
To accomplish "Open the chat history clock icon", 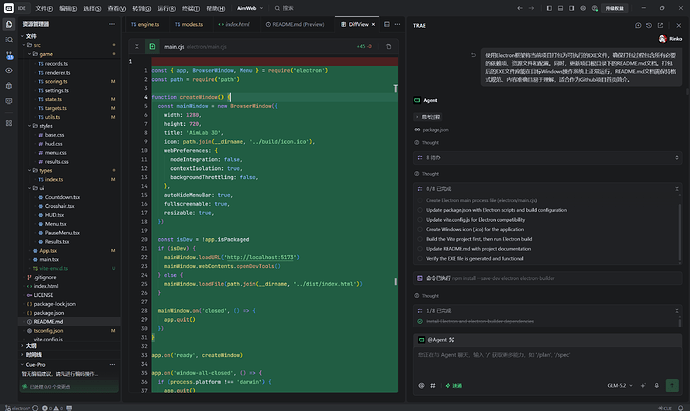I will tap(649, 26).
